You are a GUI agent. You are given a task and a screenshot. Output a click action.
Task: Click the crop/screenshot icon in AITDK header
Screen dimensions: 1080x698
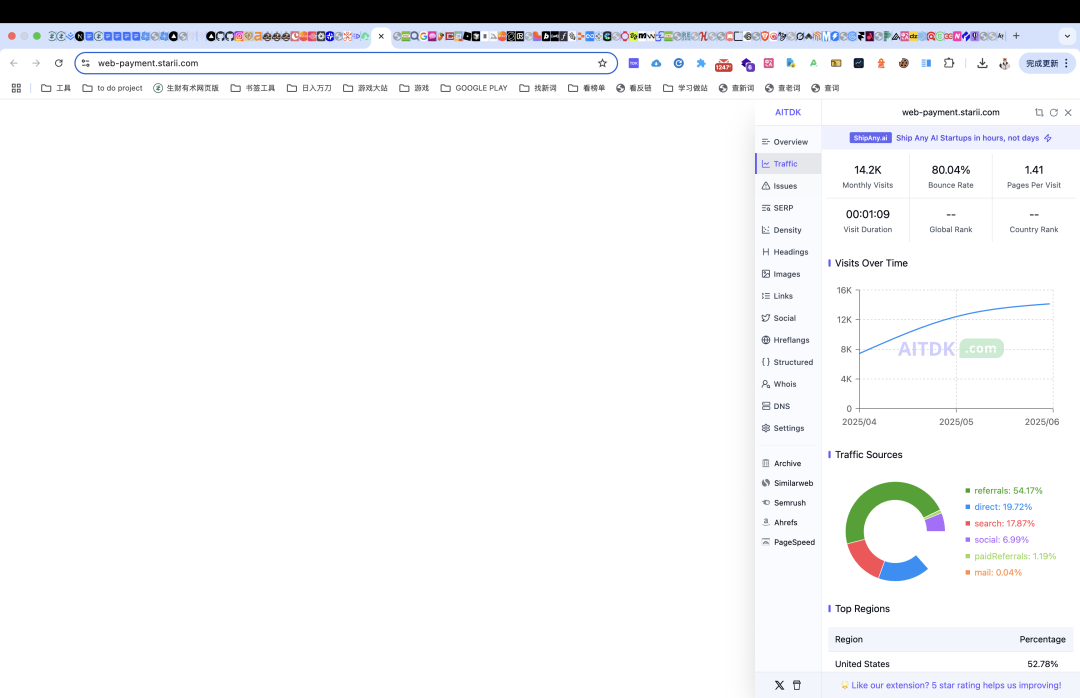coord(1039,112)
